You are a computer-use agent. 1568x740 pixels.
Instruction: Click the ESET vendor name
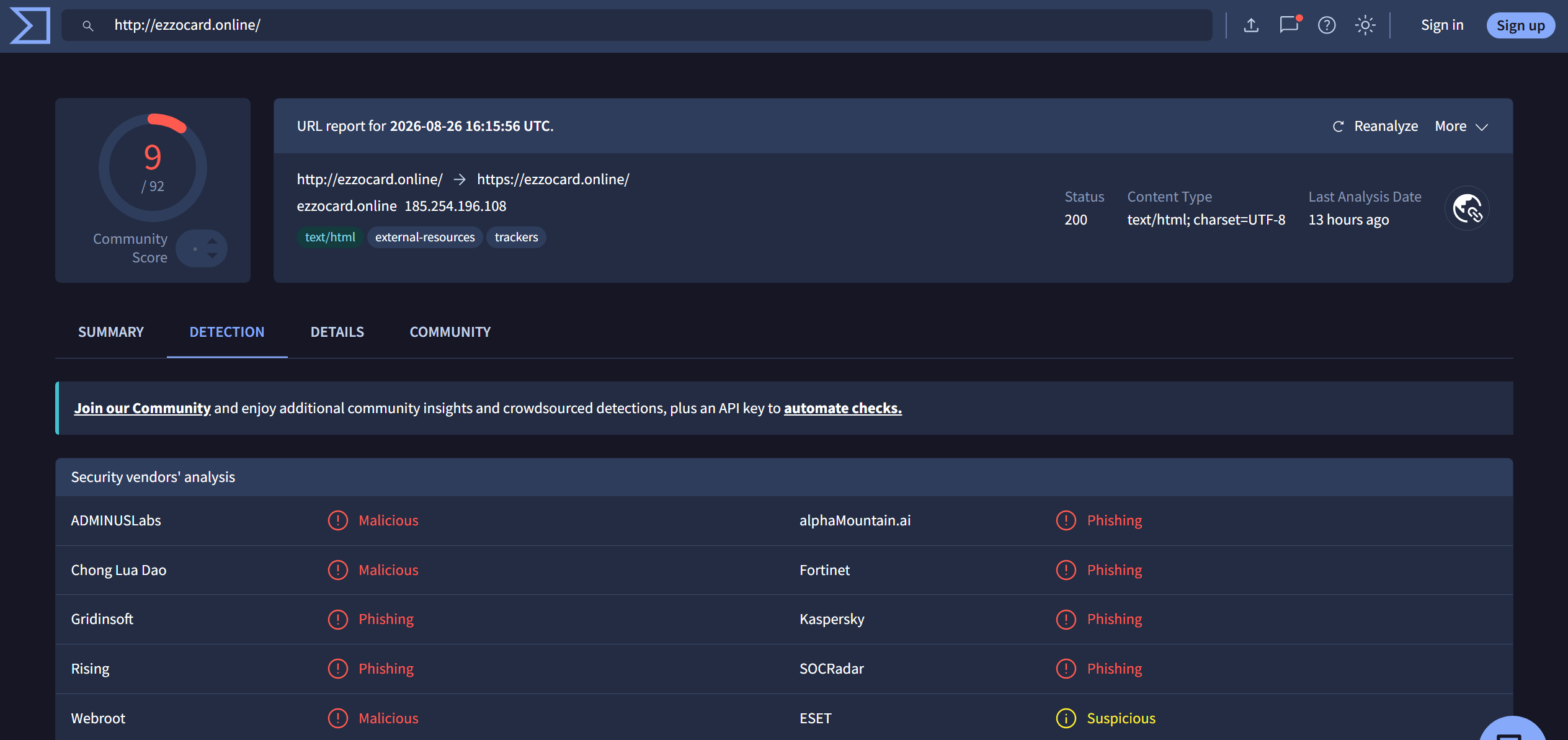(815, 718)
